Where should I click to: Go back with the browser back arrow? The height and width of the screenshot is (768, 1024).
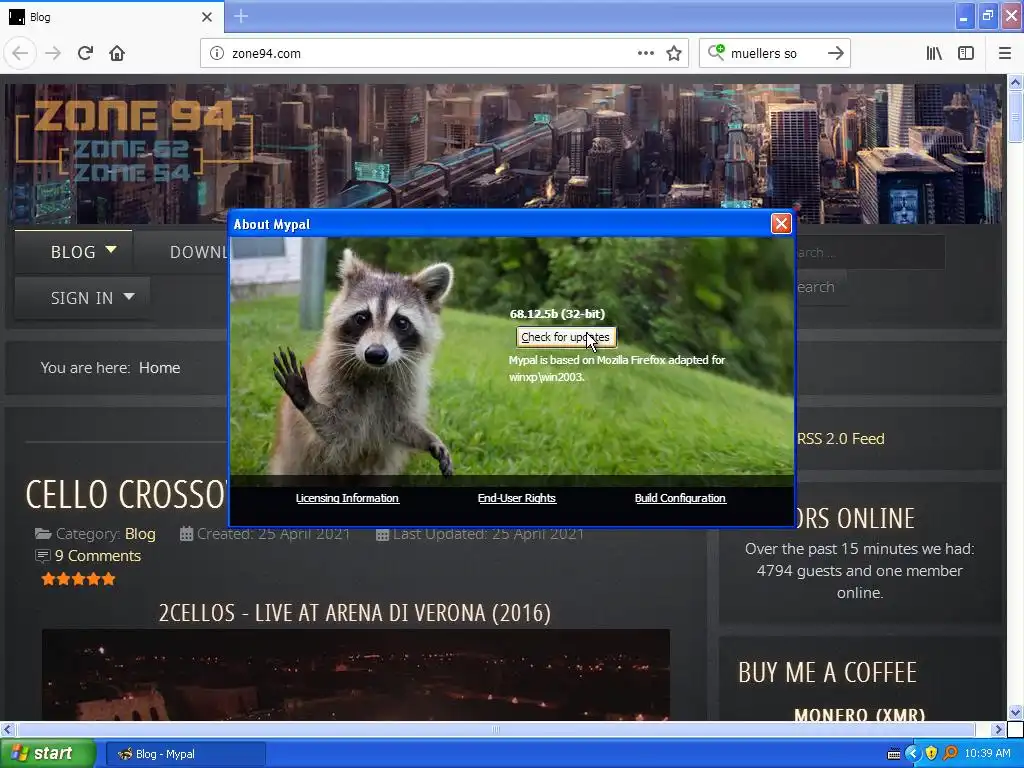pyautogui.click(x=20, y=53)
